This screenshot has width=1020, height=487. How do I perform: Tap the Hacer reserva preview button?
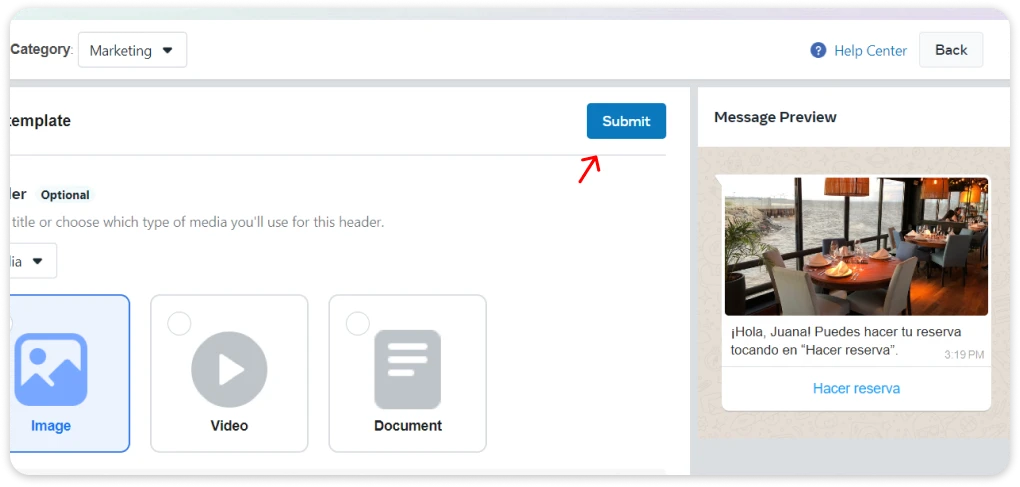[x=856, y=388]
